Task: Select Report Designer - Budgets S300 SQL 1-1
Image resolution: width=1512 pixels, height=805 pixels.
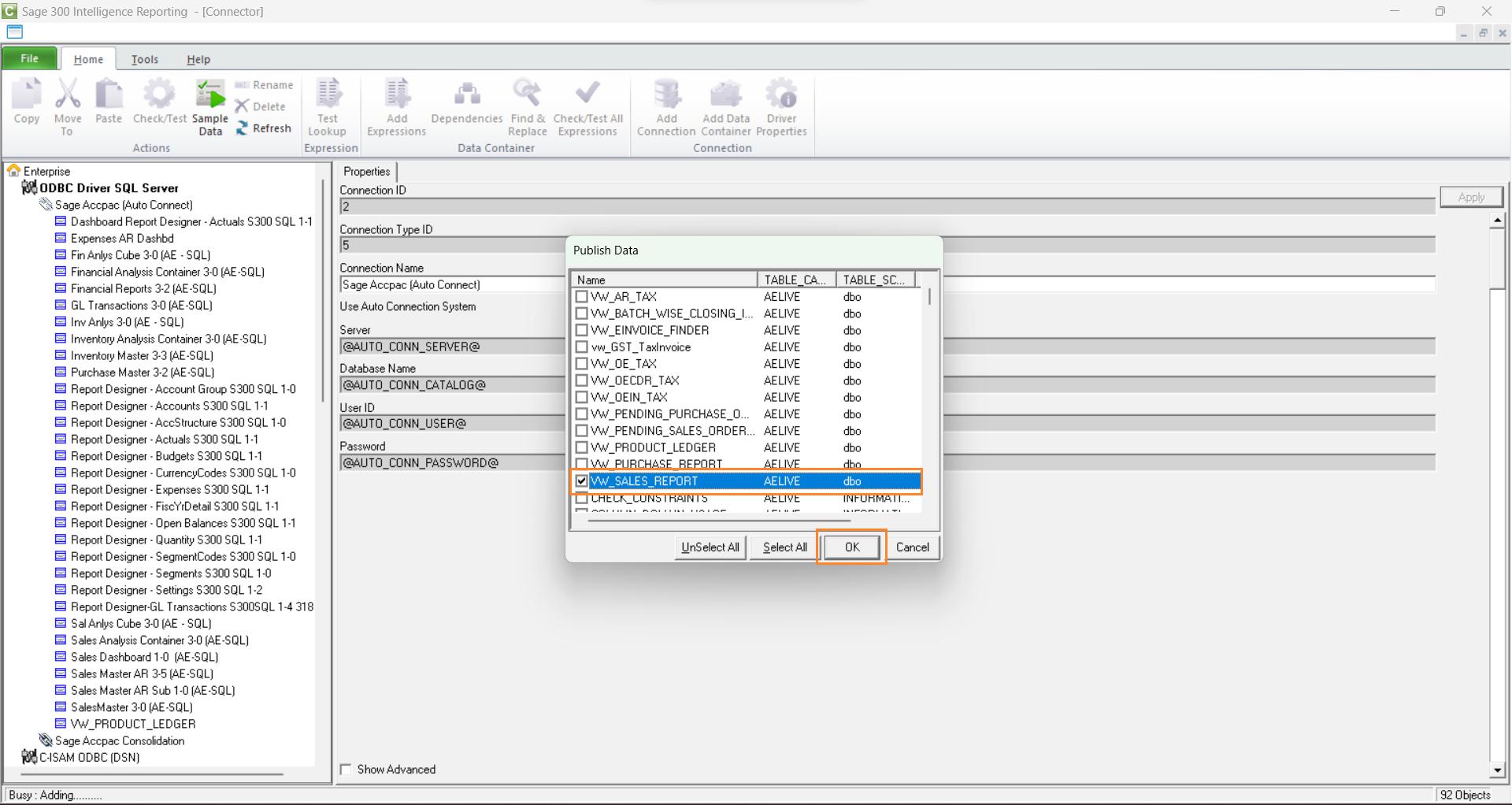Action: pyautogui.click(x=167, y=456)
